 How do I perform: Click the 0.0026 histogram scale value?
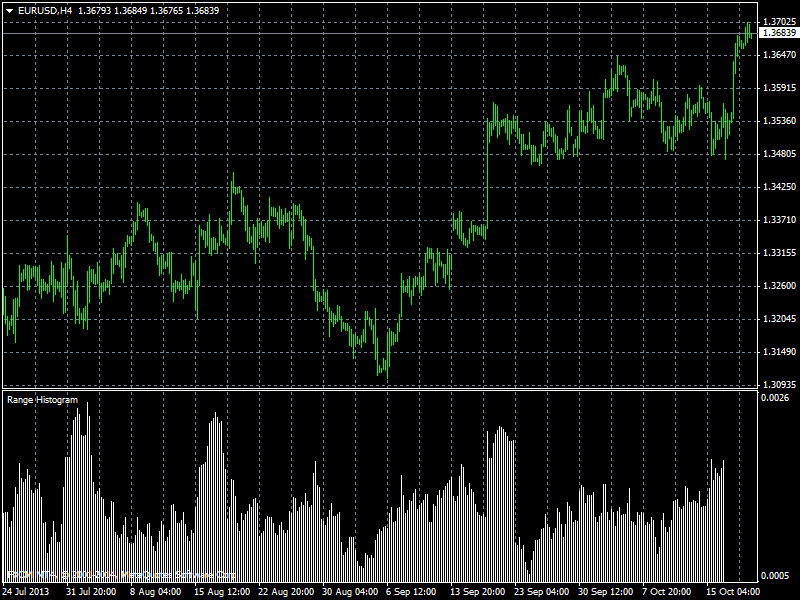774,398
